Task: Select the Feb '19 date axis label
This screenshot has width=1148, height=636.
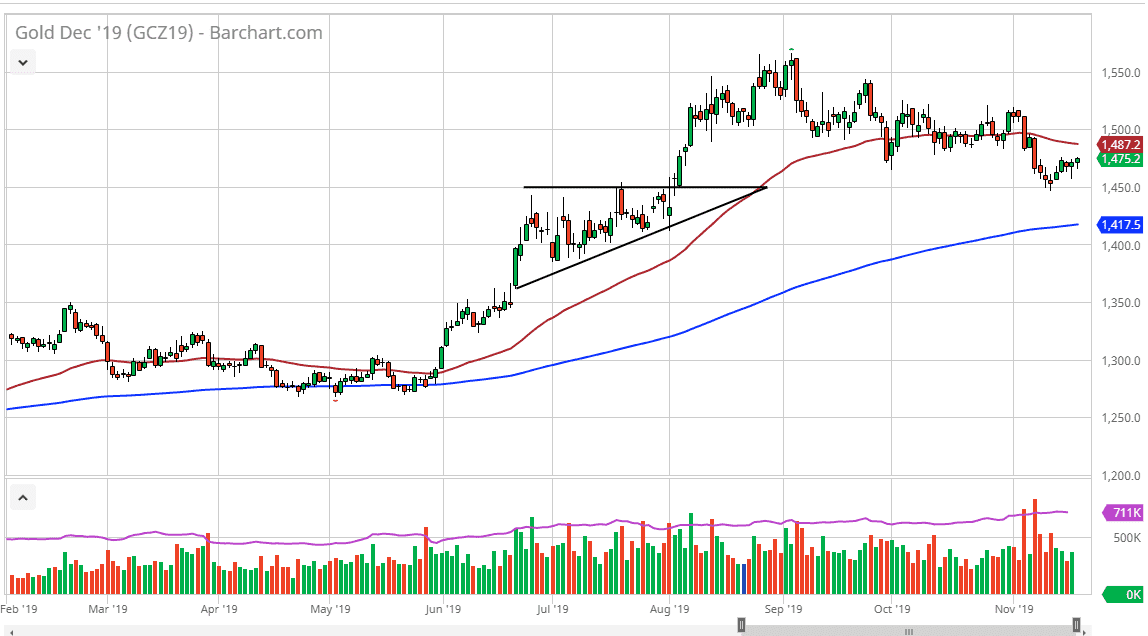Action: pyautogui.click(x=21, y=607)
